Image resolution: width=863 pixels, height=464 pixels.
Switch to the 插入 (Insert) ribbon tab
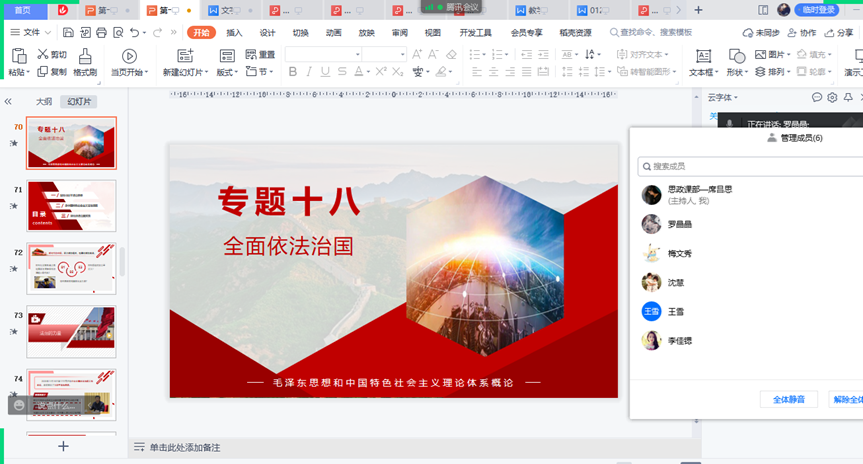[234, 33]
